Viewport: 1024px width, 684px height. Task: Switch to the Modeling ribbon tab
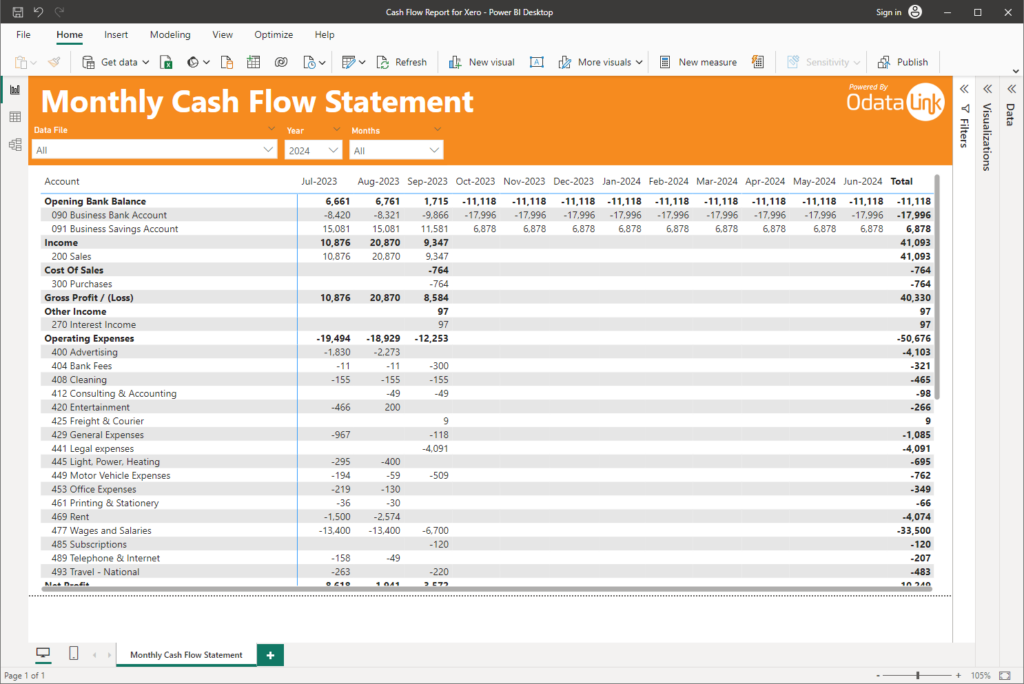coord(170,34)
